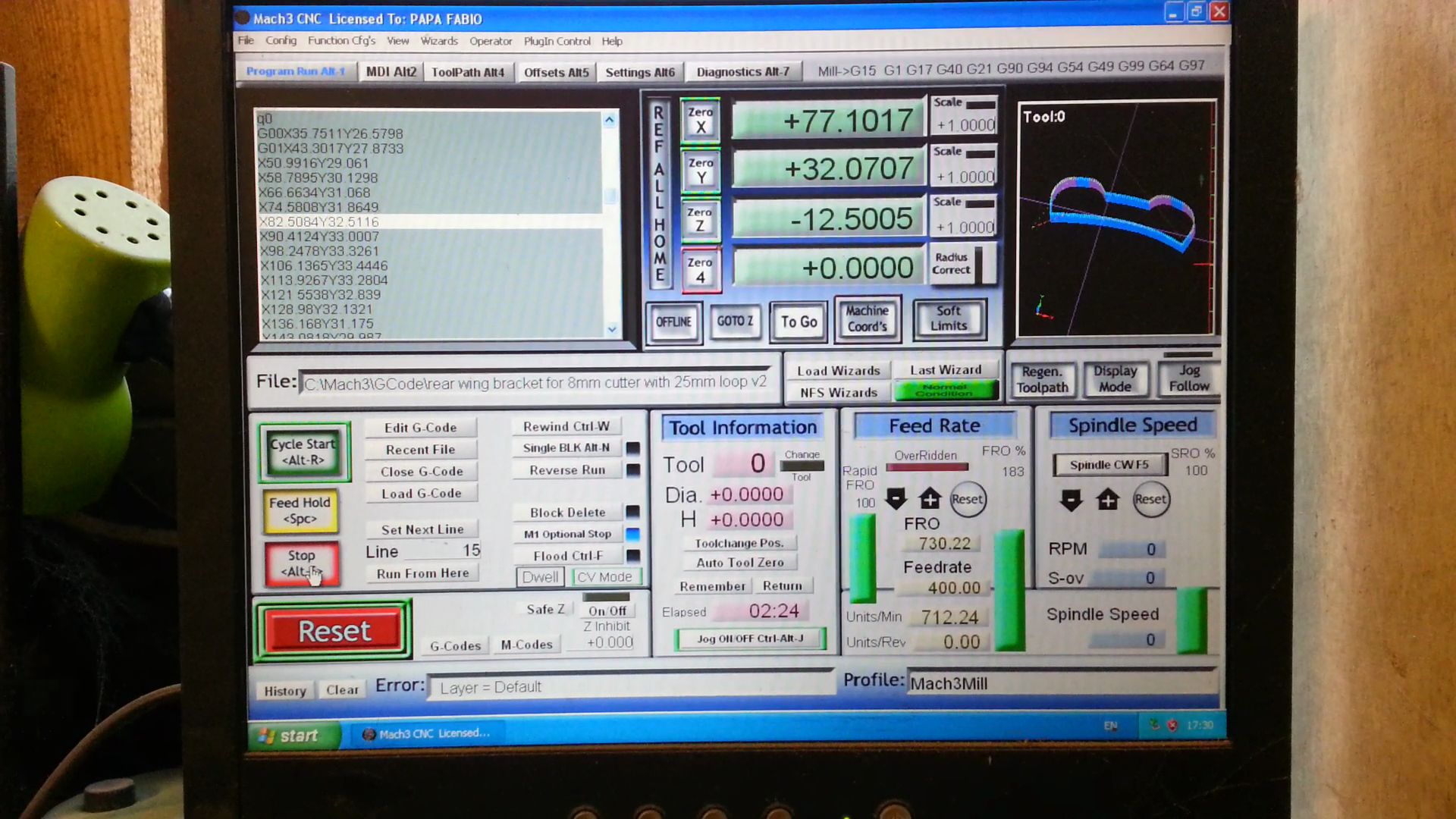Switch to the MDI Alt2 tab

click(x=391, y=71)
